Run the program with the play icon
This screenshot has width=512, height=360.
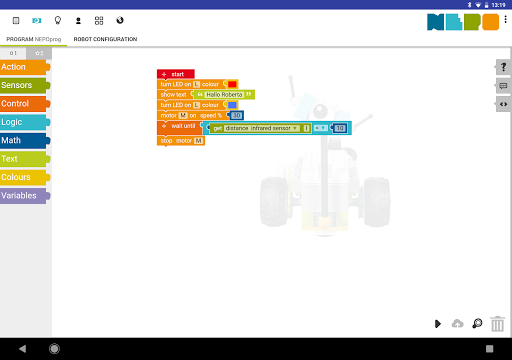438,324
